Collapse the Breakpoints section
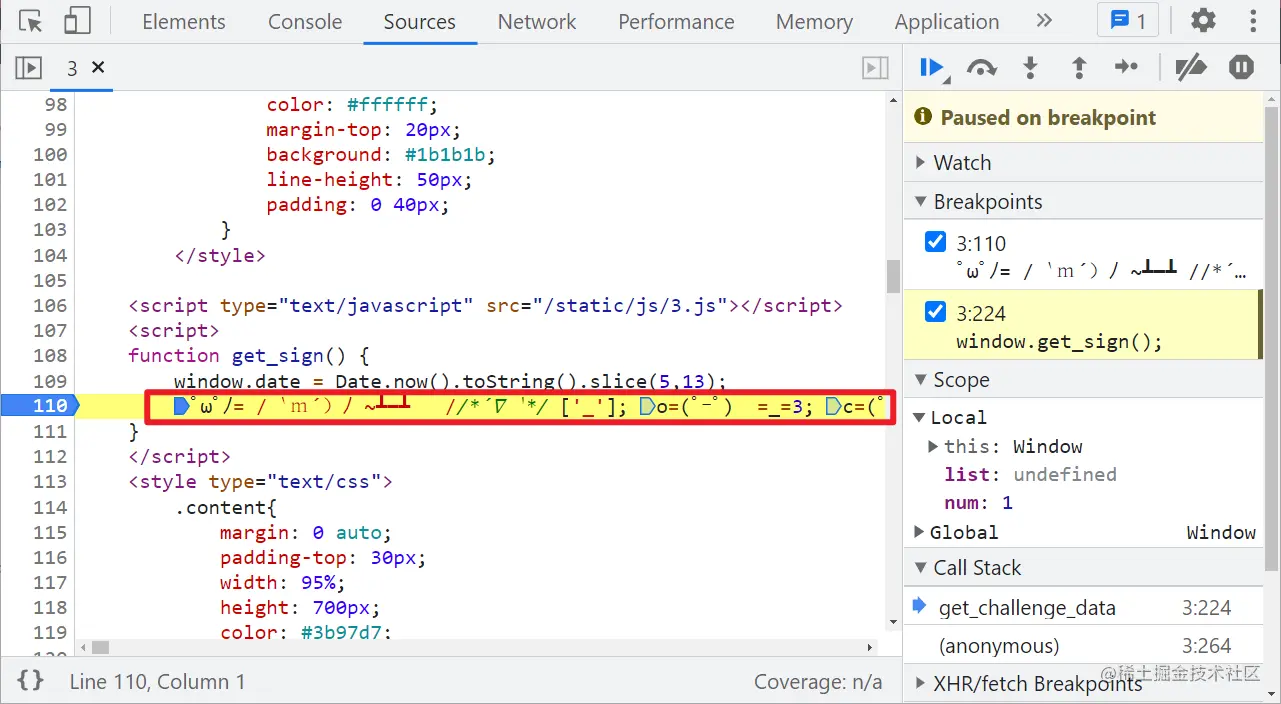1281x704 pixels. click(1084, 202)
